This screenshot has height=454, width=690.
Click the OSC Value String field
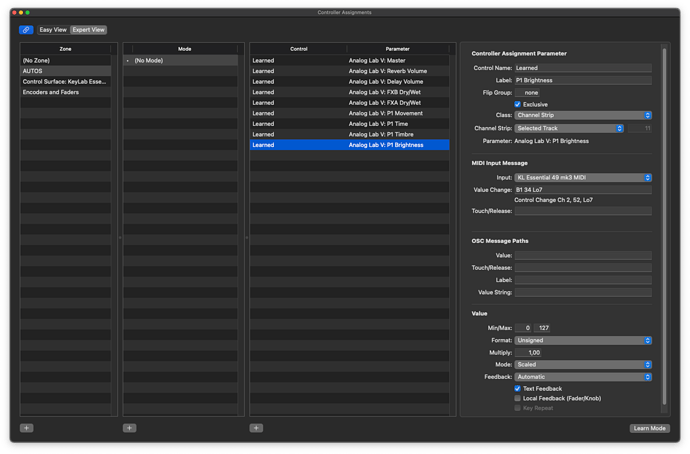click(583, 293)
